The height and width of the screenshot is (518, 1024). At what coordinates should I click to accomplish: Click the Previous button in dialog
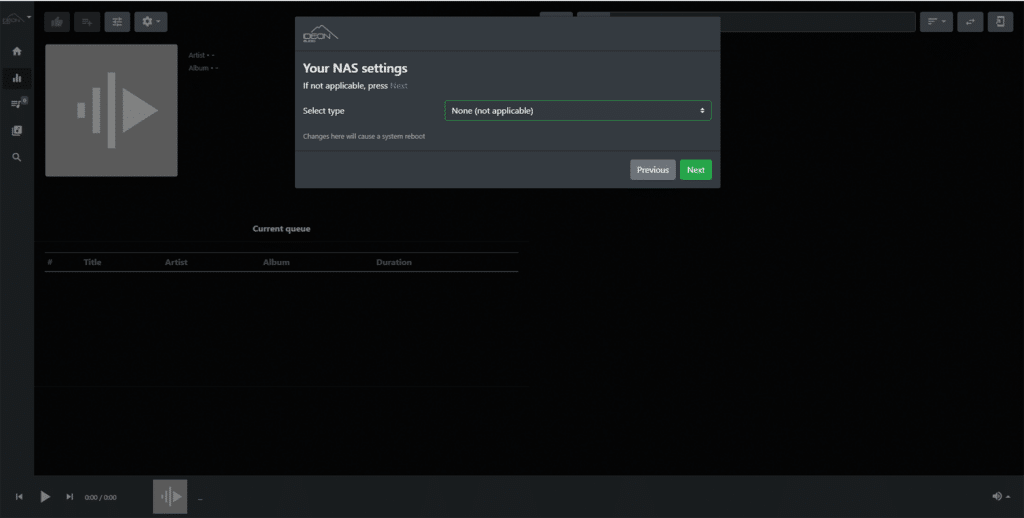click(x=652, y=170)
